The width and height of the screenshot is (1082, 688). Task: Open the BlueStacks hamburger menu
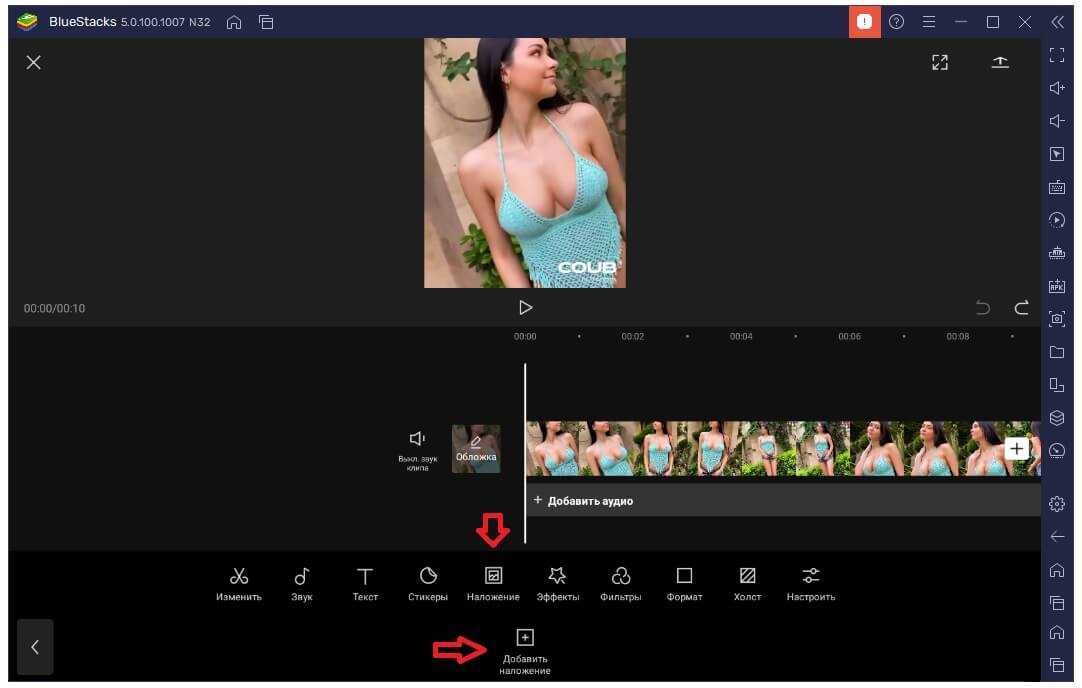(929, 22)
